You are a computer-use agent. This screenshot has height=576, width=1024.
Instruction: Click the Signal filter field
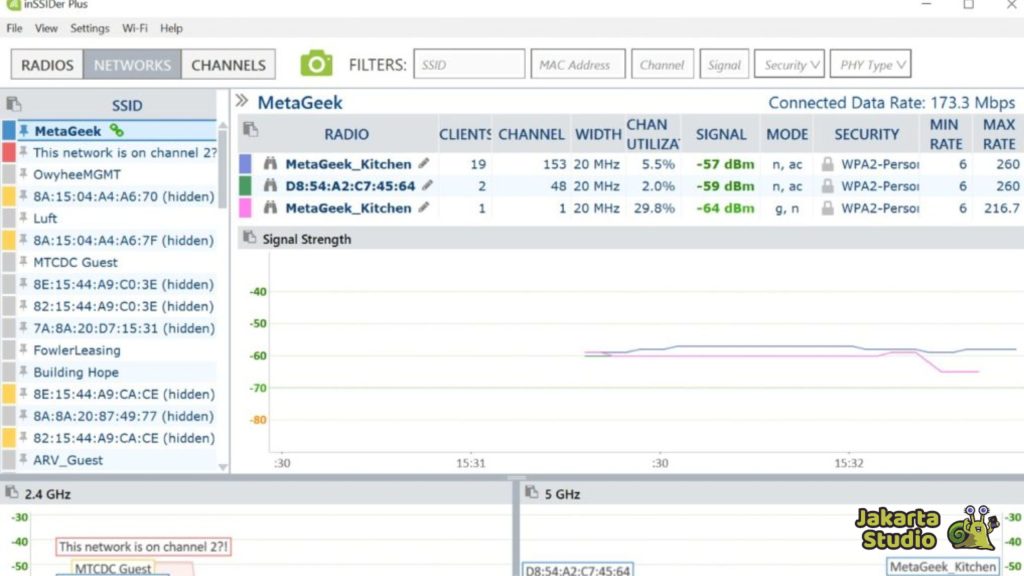[x=724, y=64]
